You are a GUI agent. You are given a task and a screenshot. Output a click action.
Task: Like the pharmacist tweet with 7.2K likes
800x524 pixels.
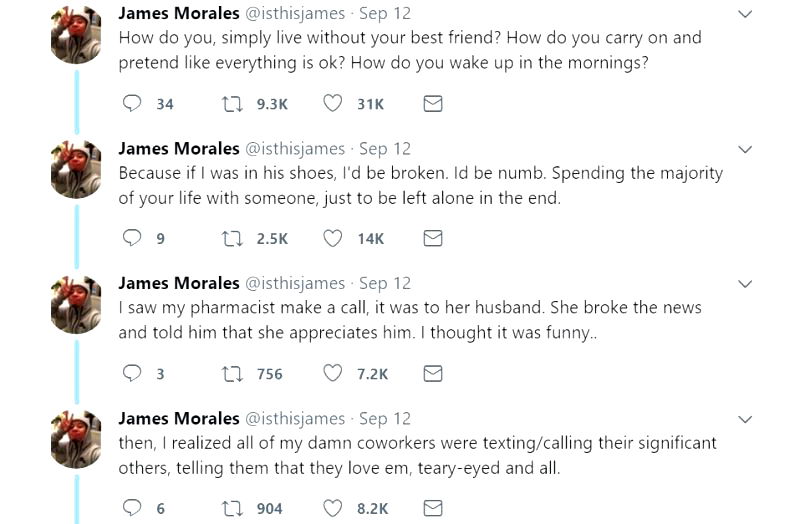pyautogui.click(x=333, y=373)
